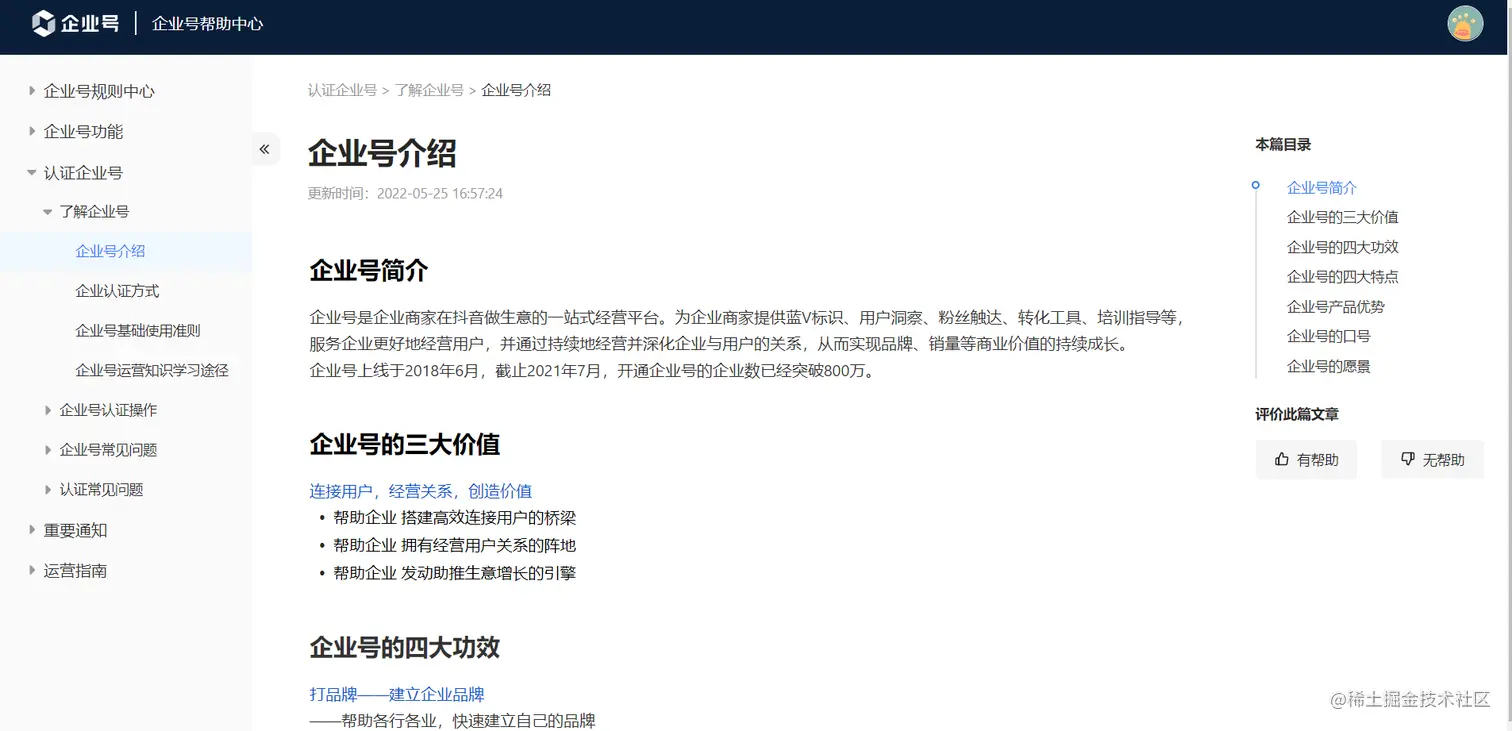Click the 连接用户，经营关系，创造价值 link
1512x731 pixels.
click(419, 491)
